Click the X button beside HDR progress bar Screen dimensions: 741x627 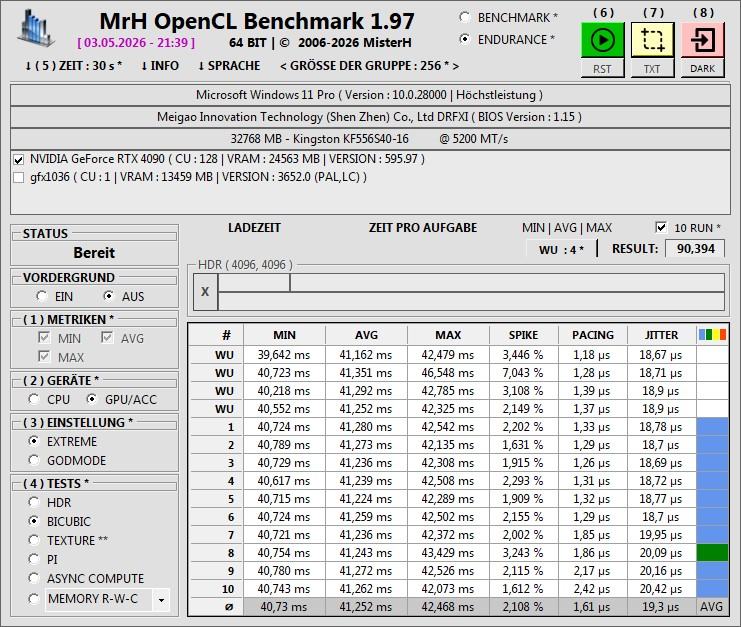[205, 292]
